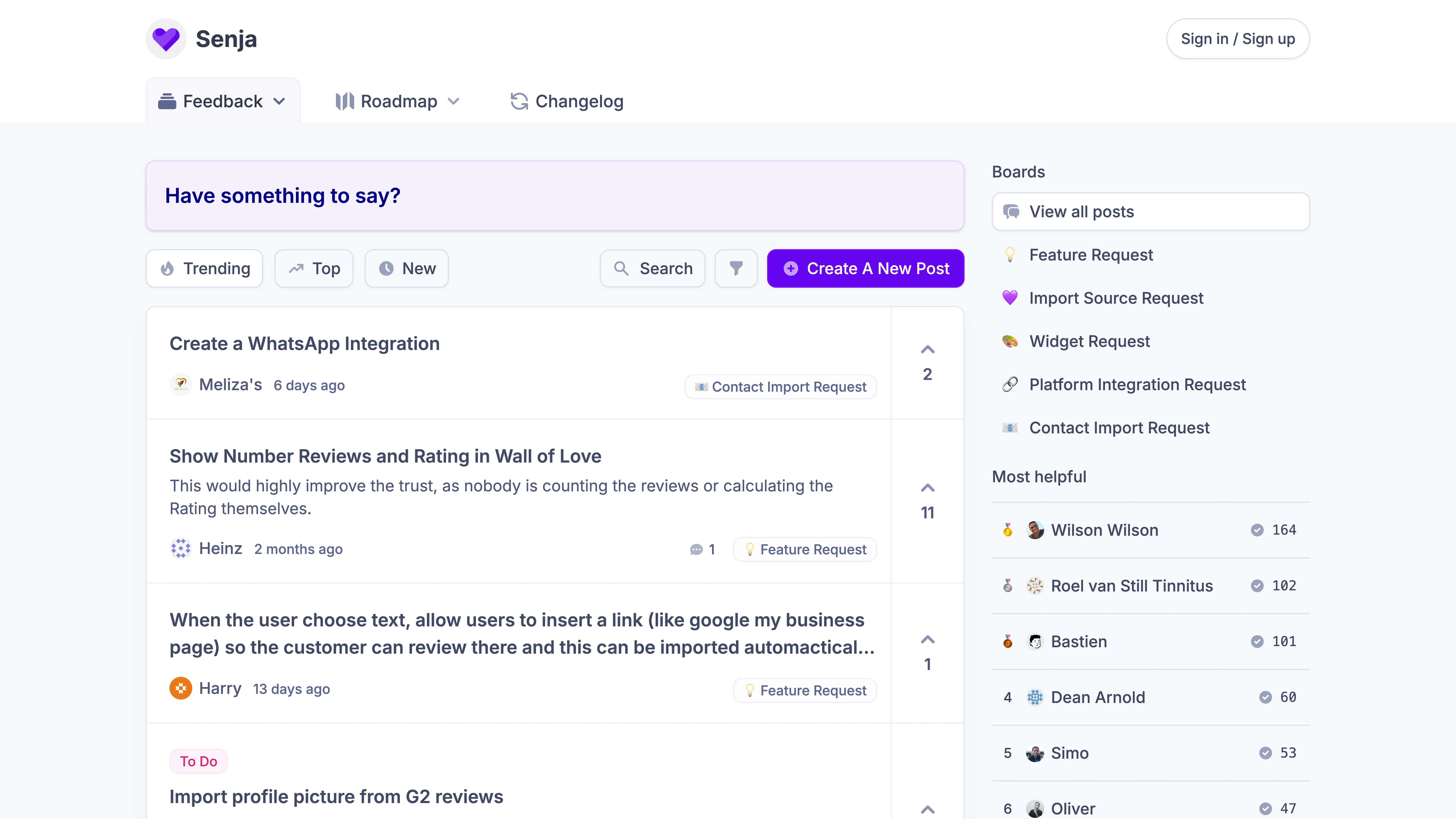Open Create a WhatsApp Integration post

pyautogui.click(x=305, y=344)
